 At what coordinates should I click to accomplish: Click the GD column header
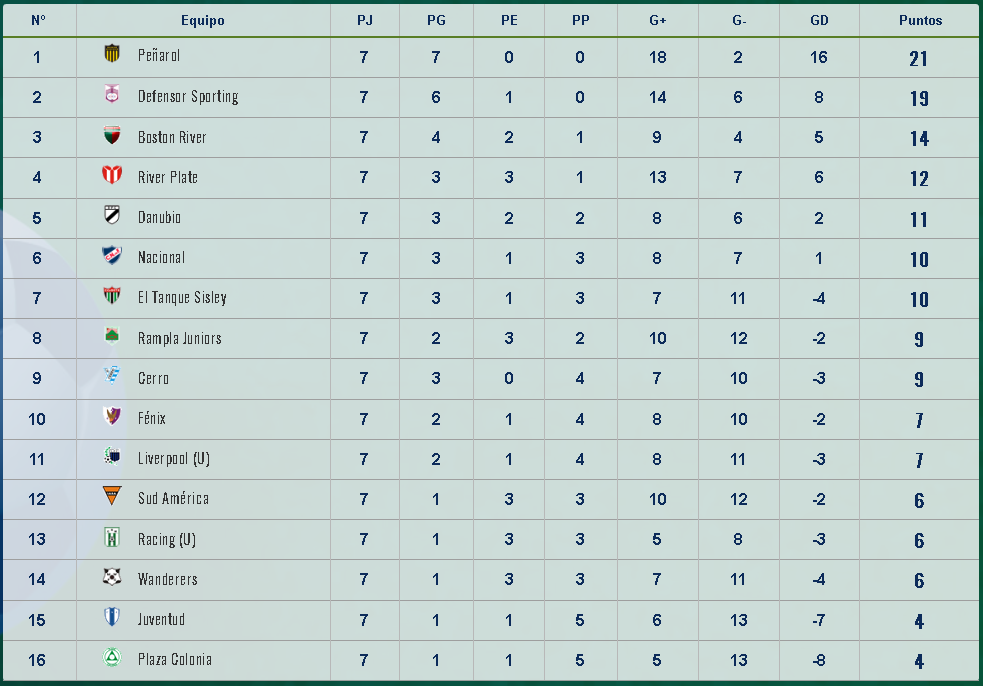[819, 20]
